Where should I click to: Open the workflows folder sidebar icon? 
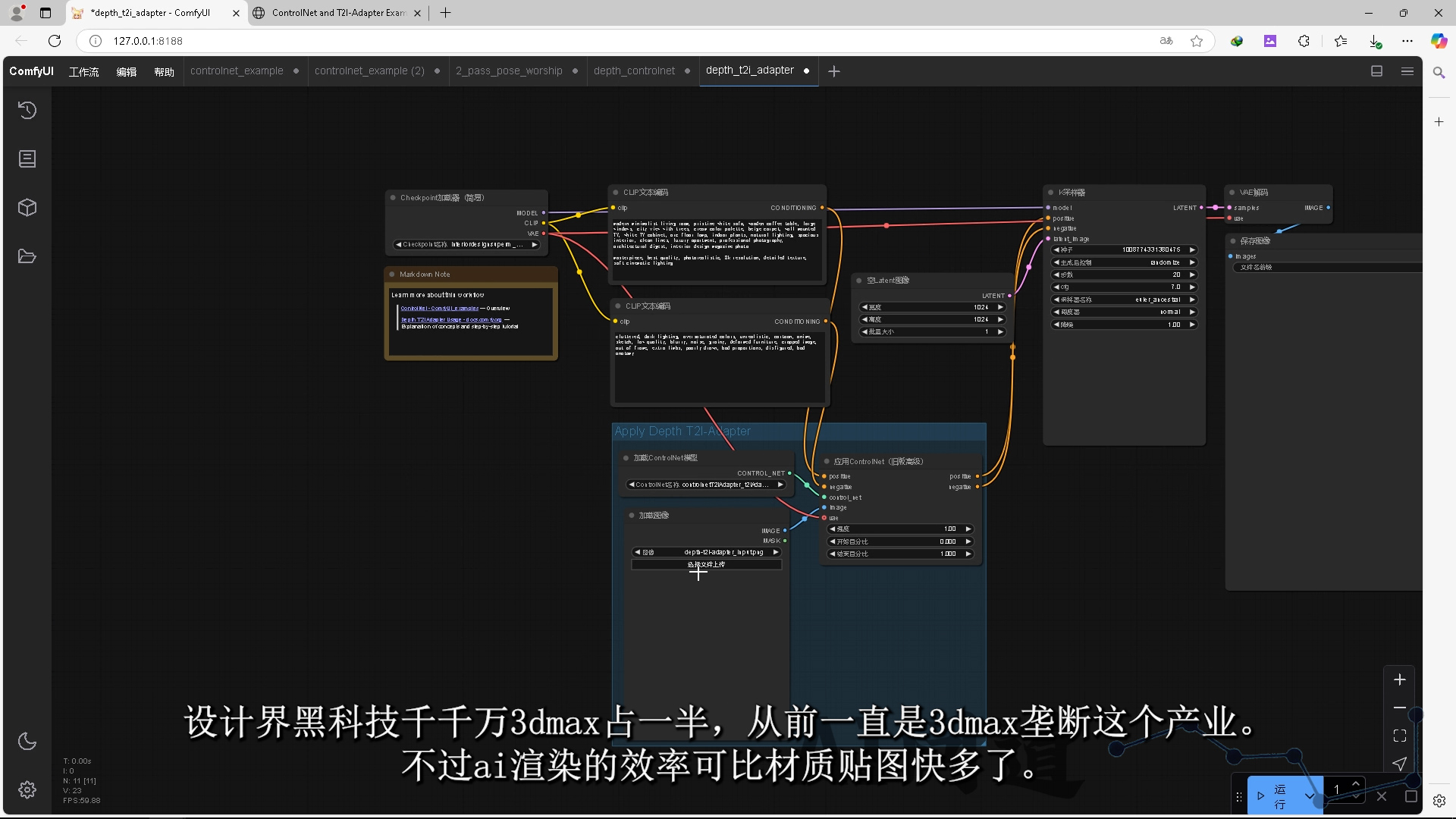tap(27, 256)
